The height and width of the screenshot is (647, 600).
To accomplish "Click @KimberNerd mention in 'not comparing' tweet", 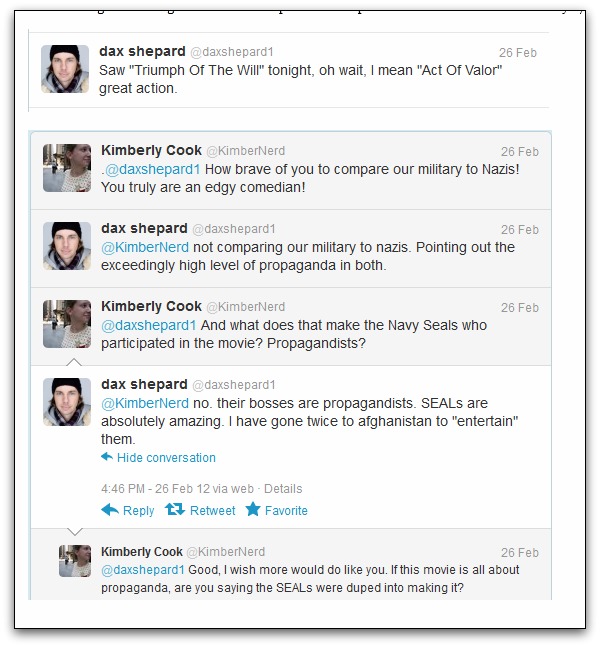I will [145, 247].
